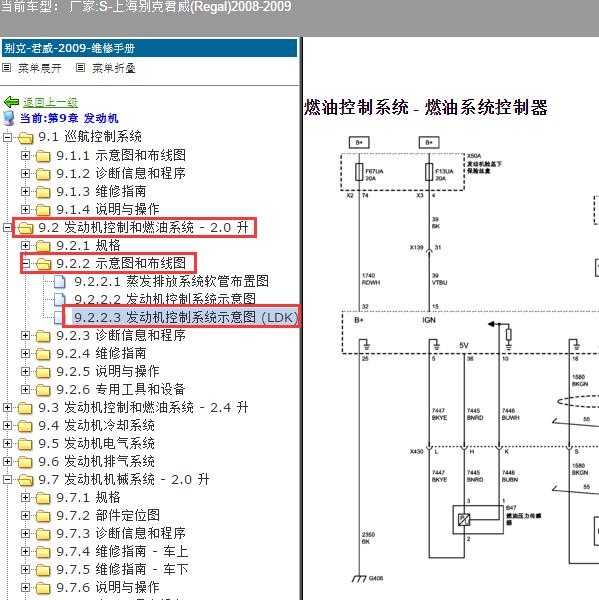The height and width of the screenshot is (600, 599).
Task: Expand the 9.1.1 示意图和布线图 node
Action: (x=25, y=155)
